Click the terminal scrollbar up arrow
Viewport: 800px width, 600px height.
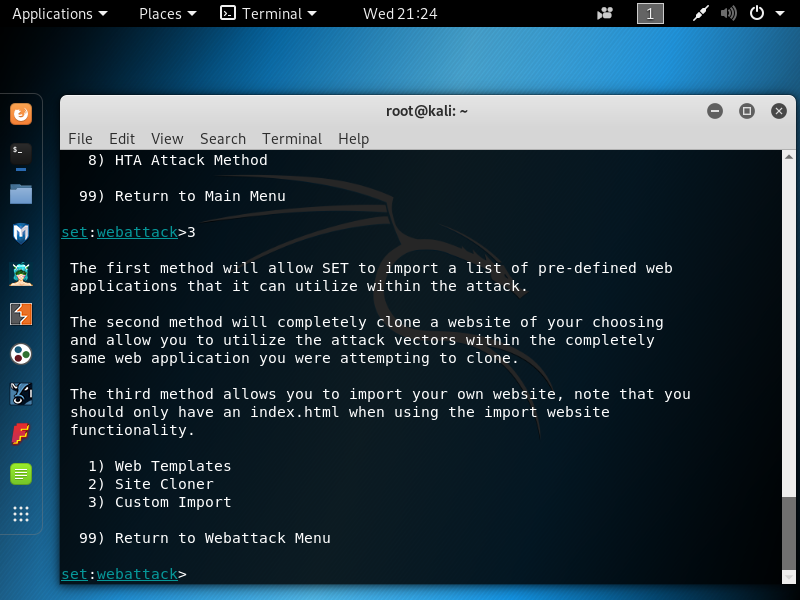tap(789, 157)
